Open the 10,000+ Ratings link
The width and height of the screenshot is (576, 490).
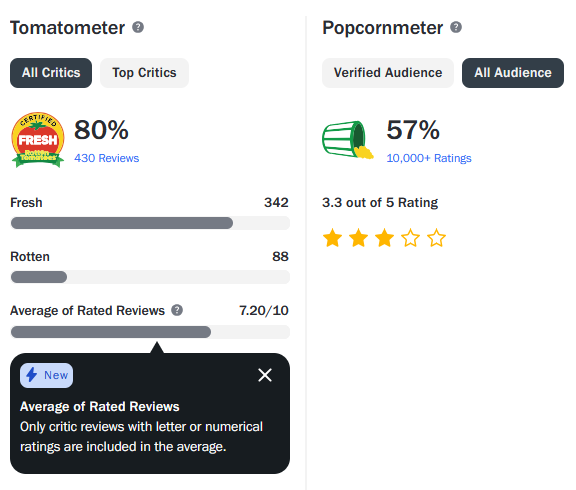[x=429, y=158]
